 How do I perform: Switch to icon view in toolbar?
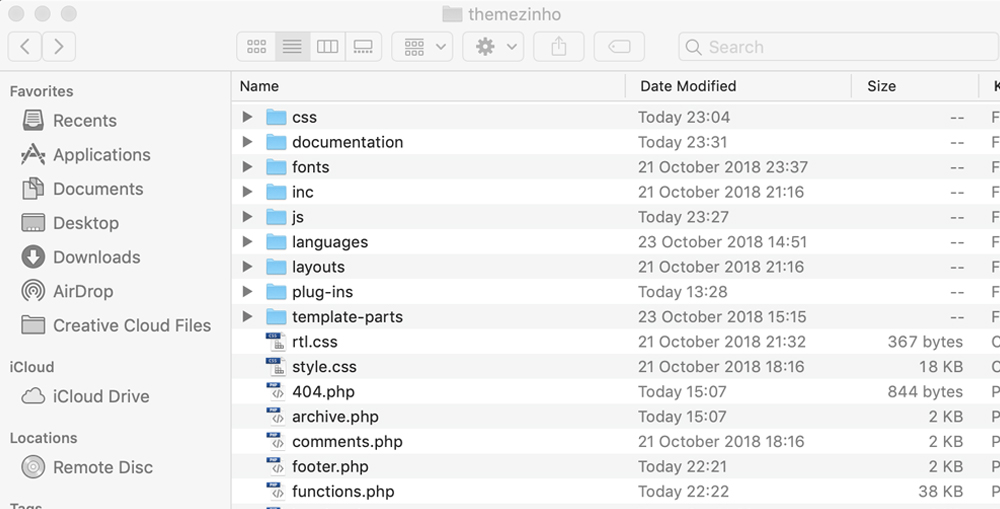point(257,47)
